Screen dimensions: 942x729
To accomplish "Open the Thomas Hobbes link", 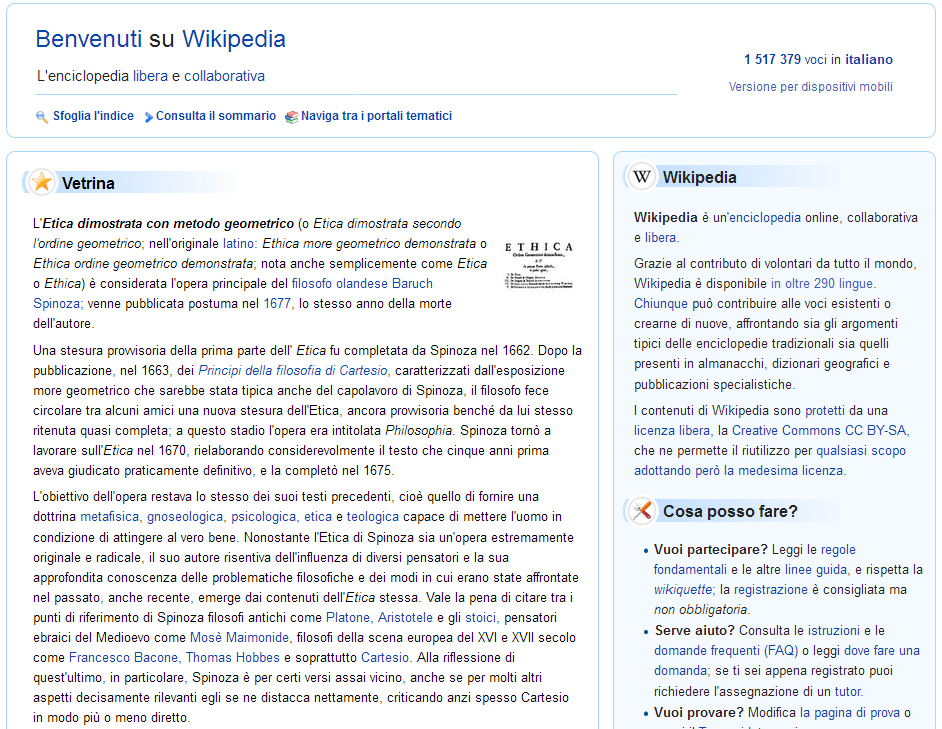I will coord(232,657).
